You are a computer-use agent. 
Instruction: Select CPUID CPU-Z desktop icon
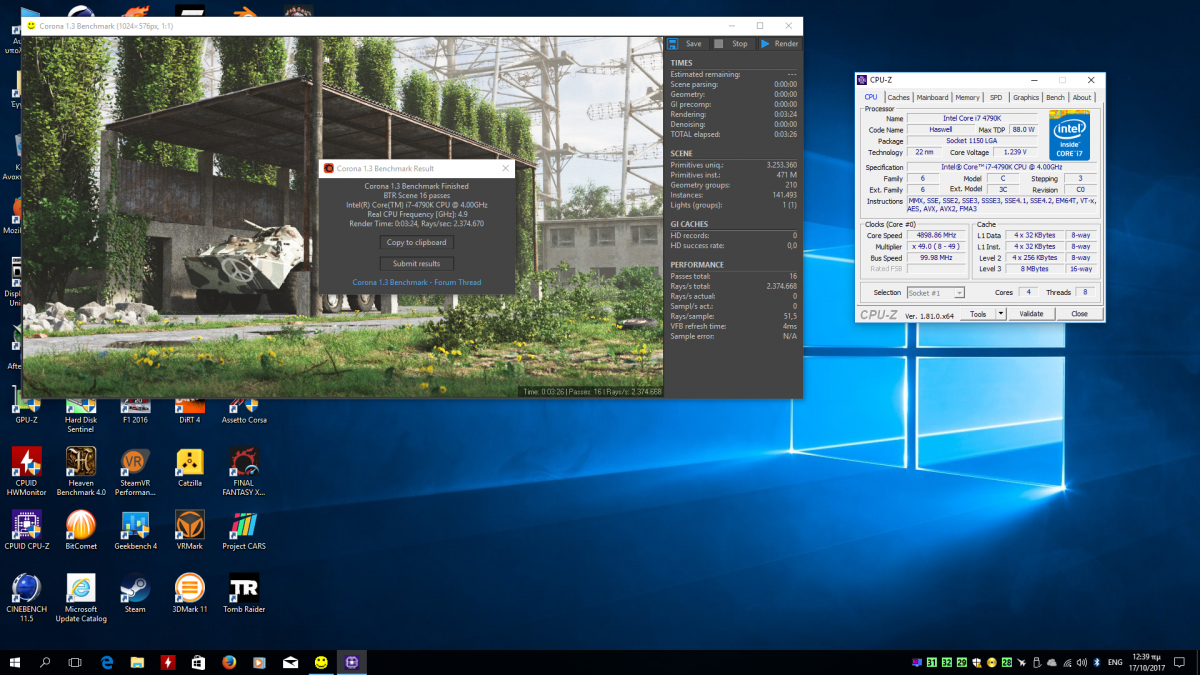click(x=26, y=531)
